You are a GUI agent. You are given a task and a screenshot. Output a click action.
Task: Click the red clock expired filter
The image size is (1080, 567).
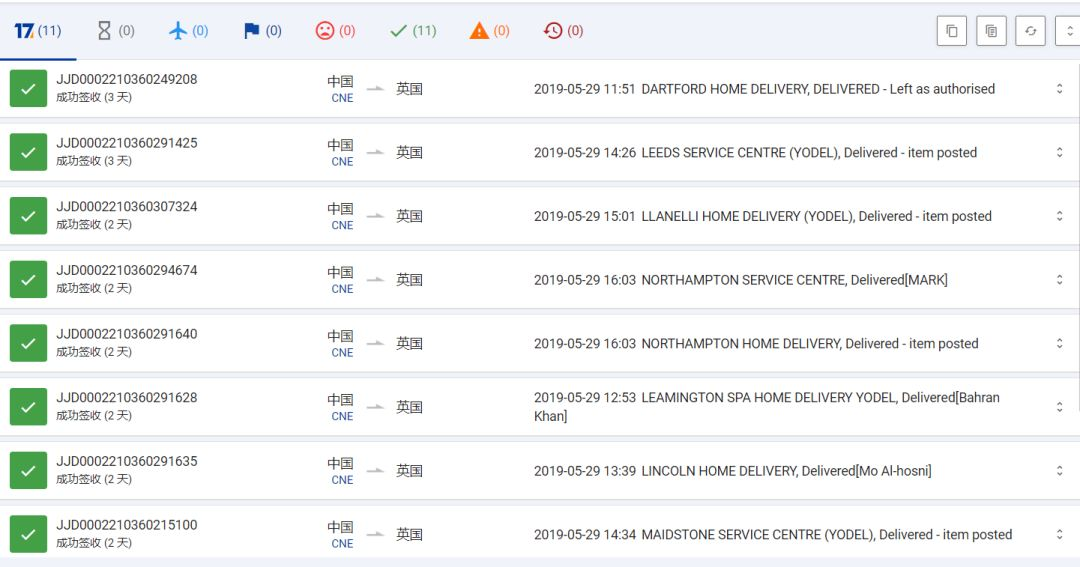(563, 31)
